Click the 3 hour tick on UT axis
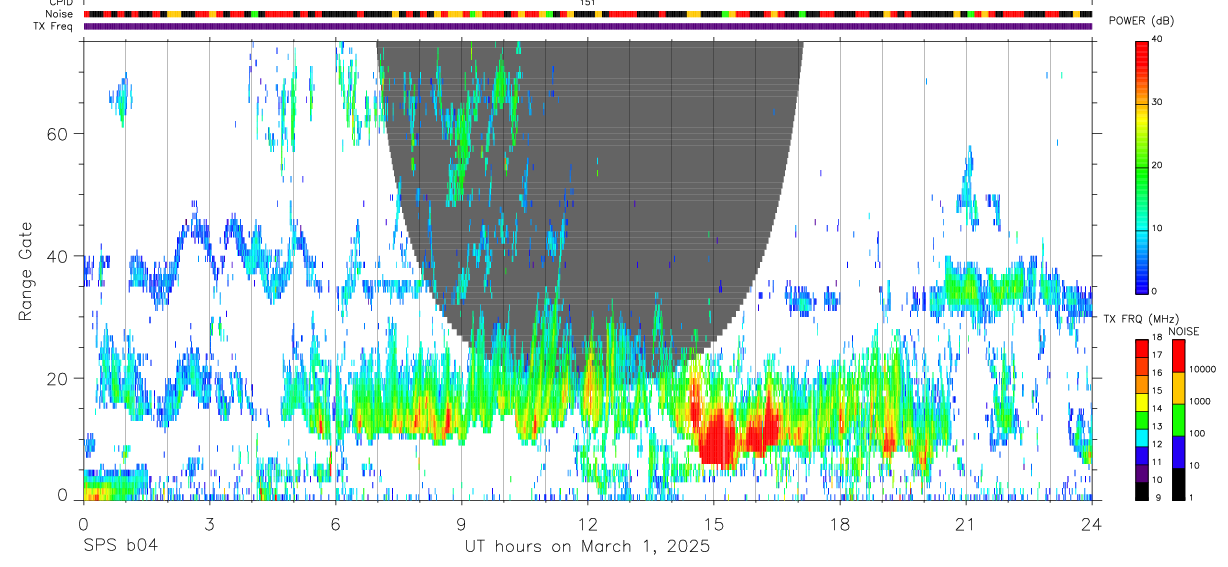The width and height of the screenshot is (1228, 567). 209,523
